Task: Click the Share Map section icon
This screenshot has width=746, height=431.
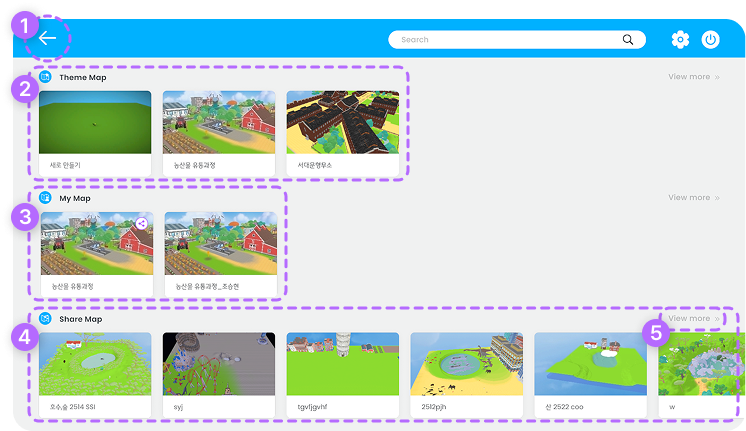Action: coord(45,319)
